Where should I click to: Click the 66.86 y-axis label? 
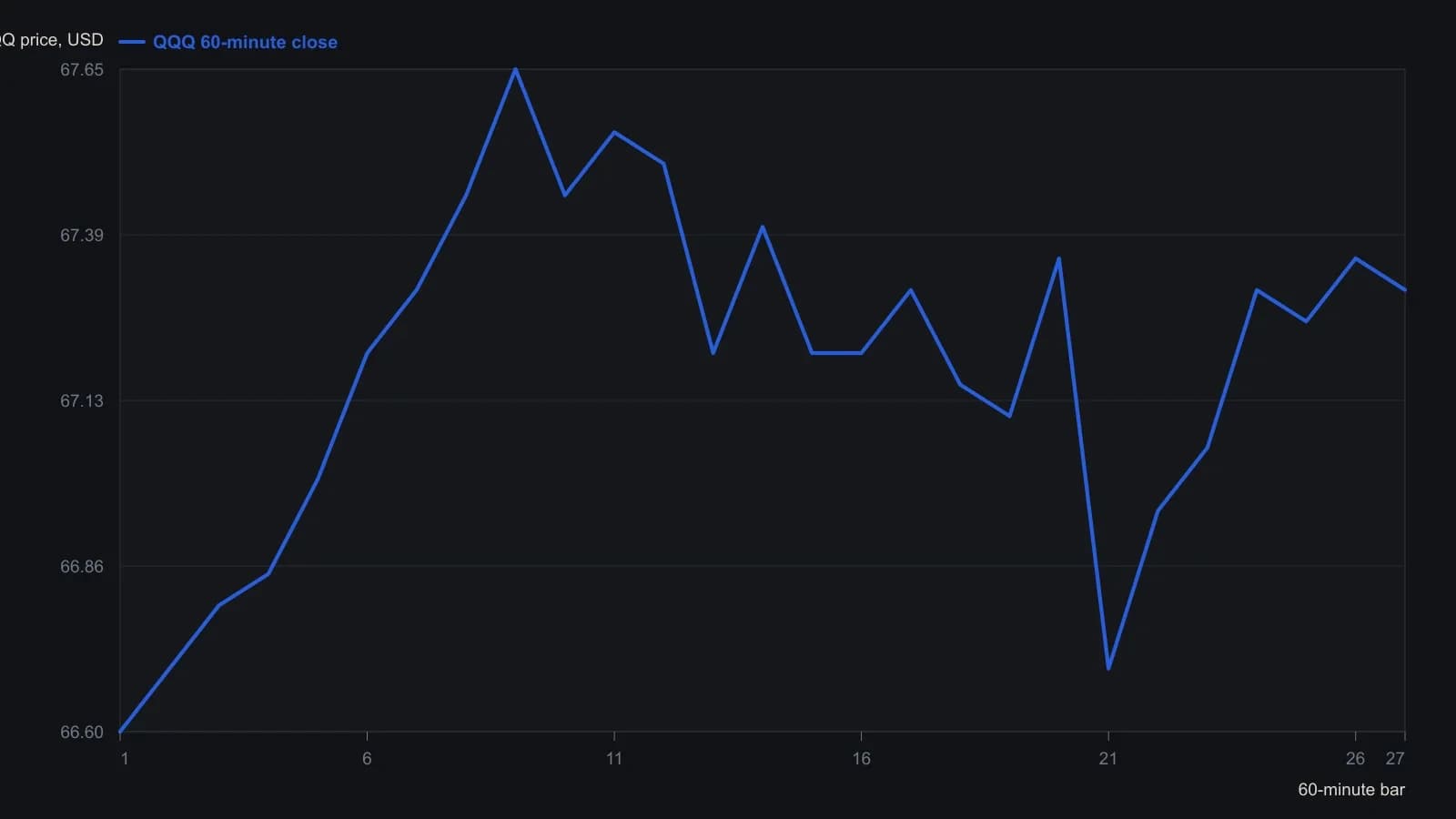pos(82,567)
